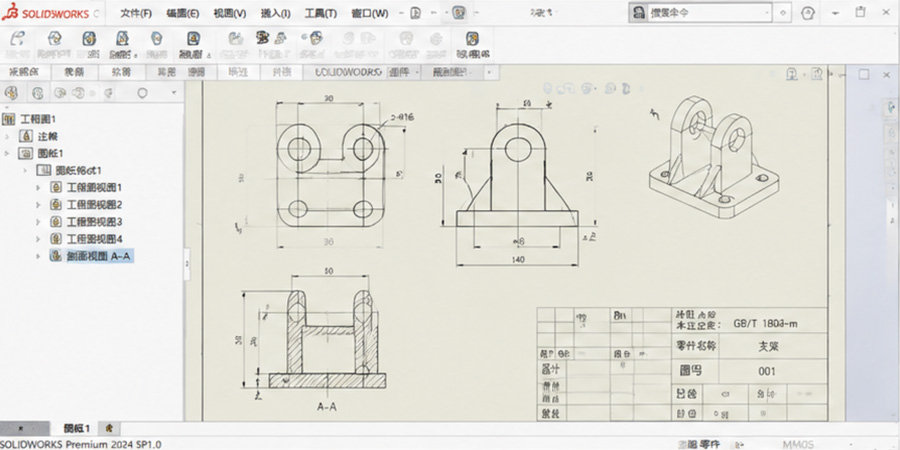Click the circle icon in the manager tab row

(142, 93)
